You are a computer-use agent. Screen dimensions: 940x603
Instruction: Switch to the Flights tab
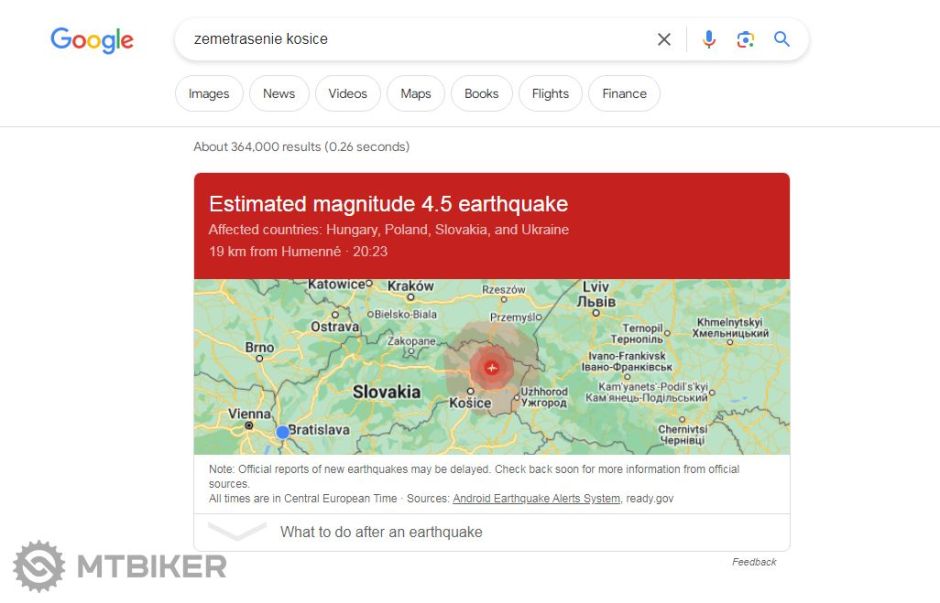click(550, 93)
